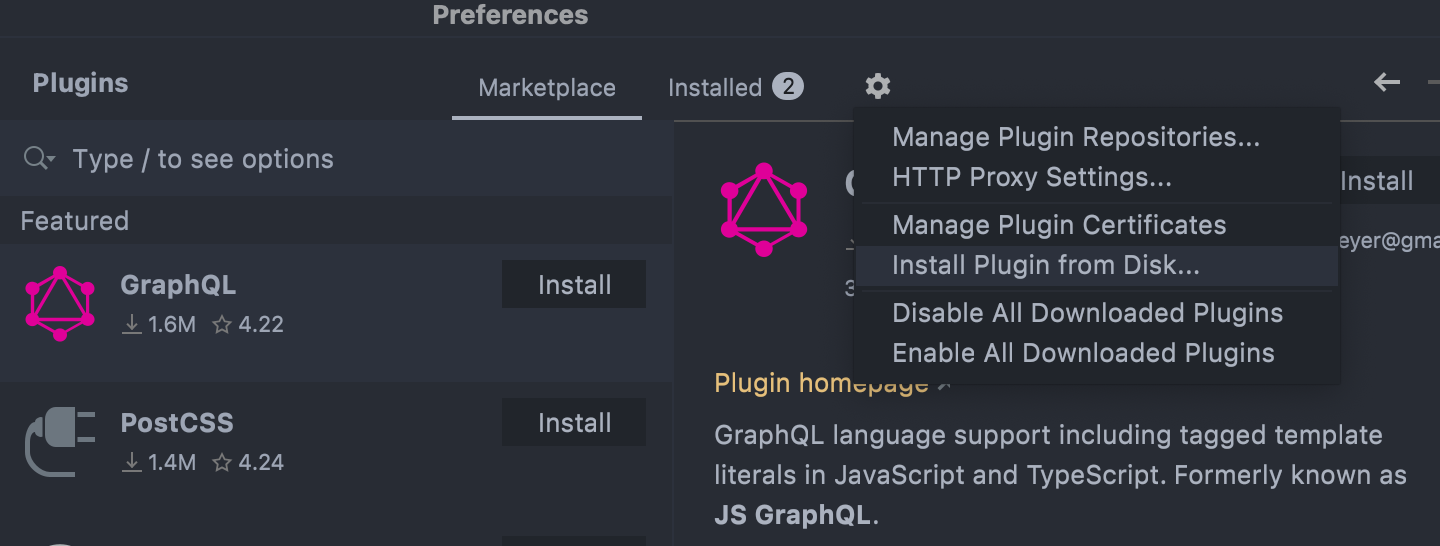Click the Installed count badge 2
Screen dimensions: 1440x546
point(788,87)
